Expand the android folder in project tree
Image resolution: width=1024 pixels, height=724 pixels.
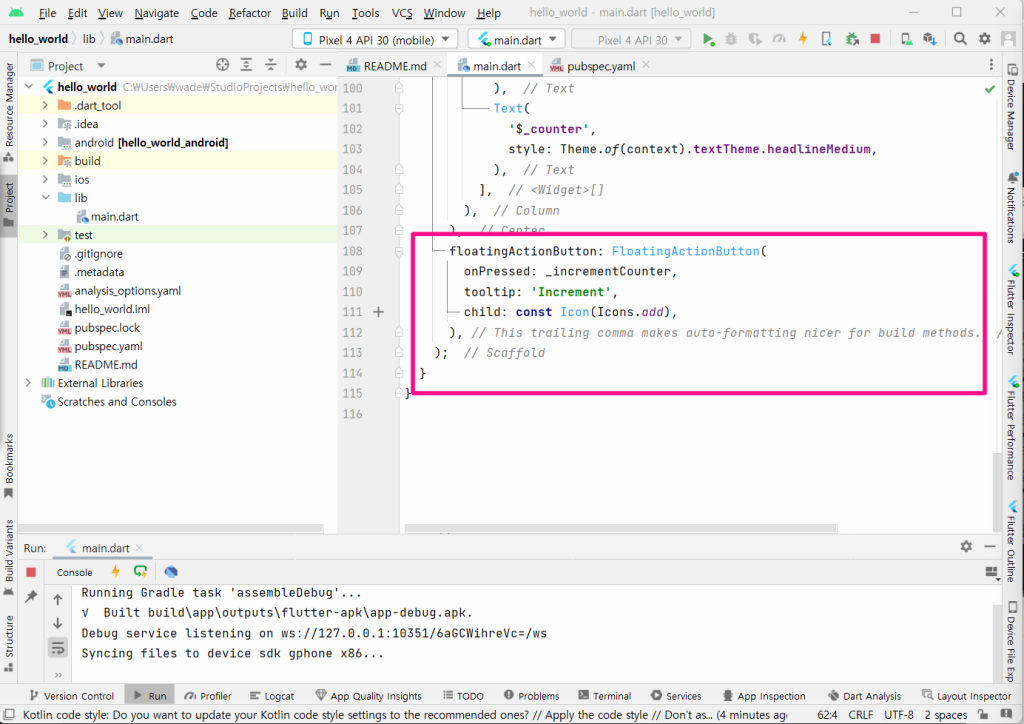[46, 142]
